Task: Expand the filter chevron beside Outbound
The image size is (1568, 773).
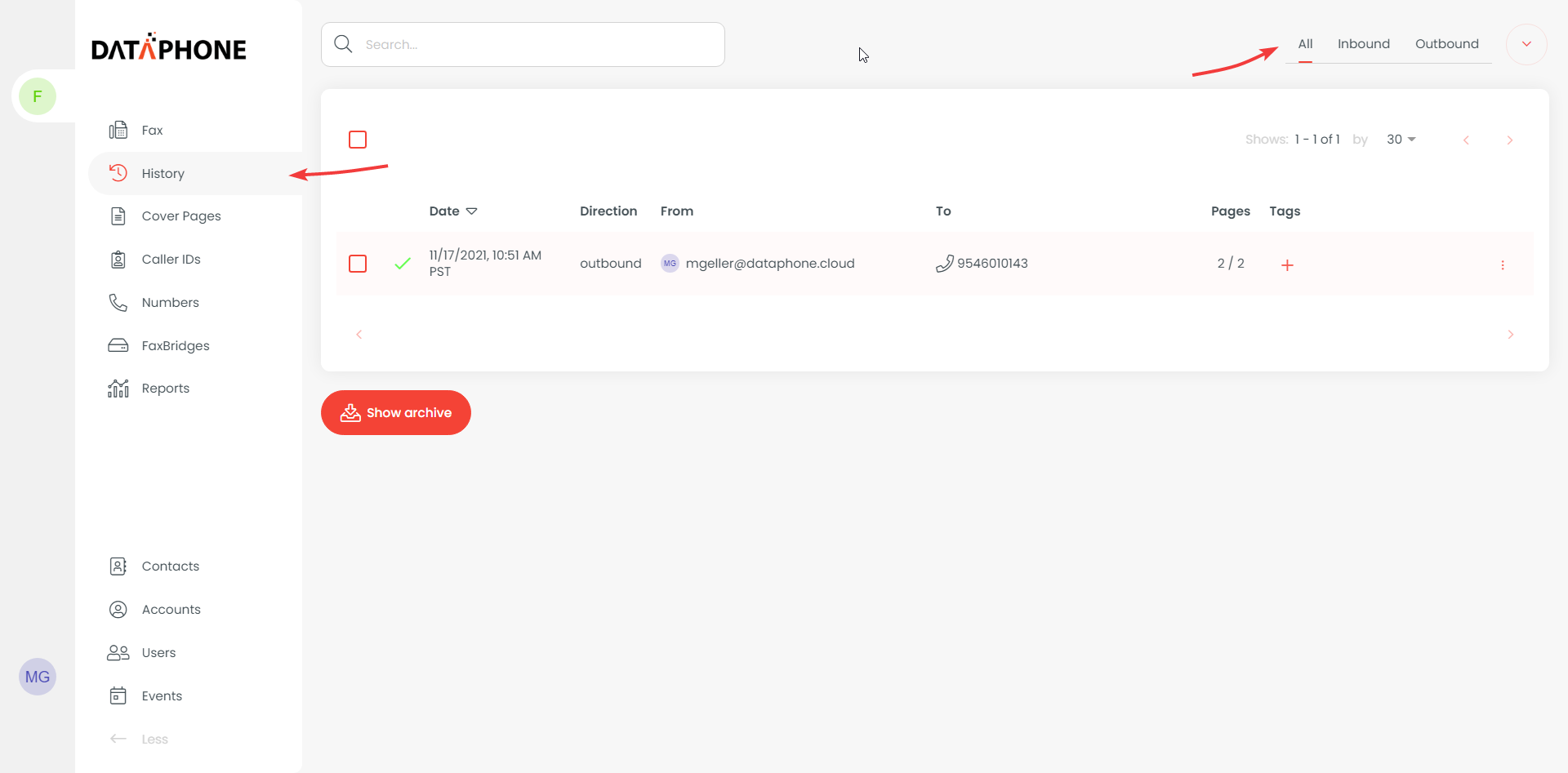Action: click(x=1526, y=44)
